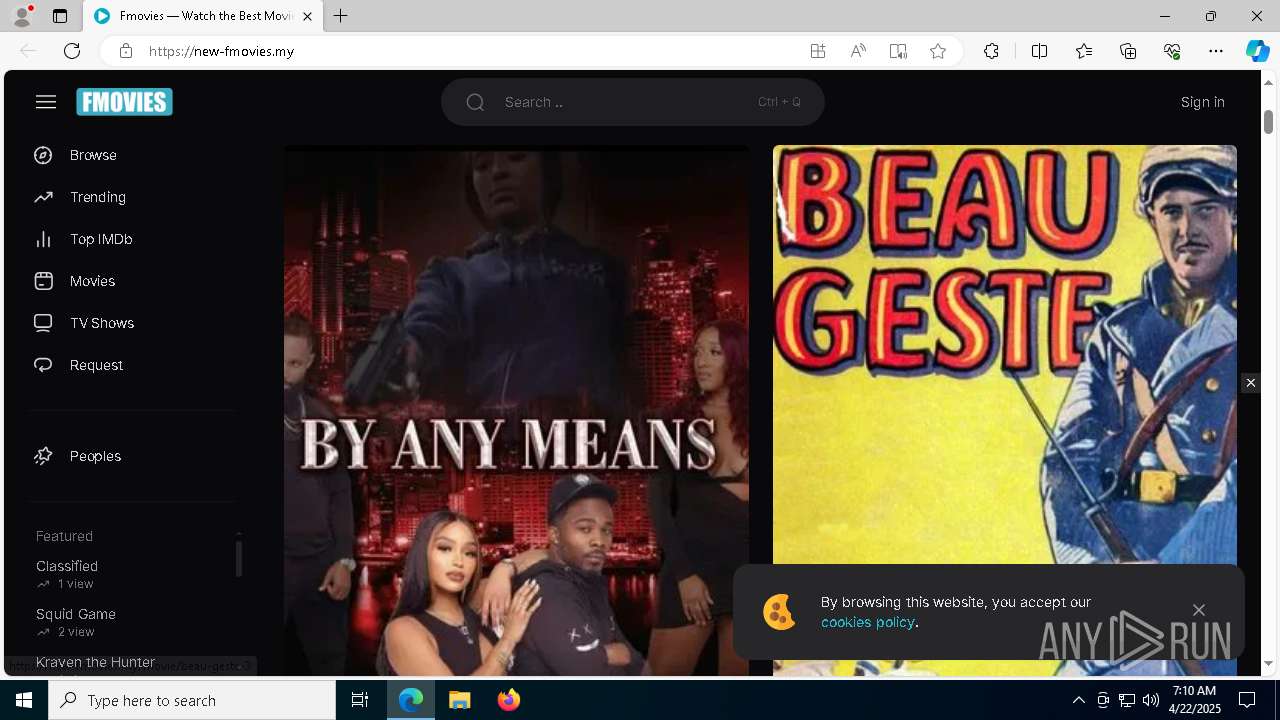Click the browser back arrow
This screenshot has height=720, width=1280.
[x=28, y=51]
